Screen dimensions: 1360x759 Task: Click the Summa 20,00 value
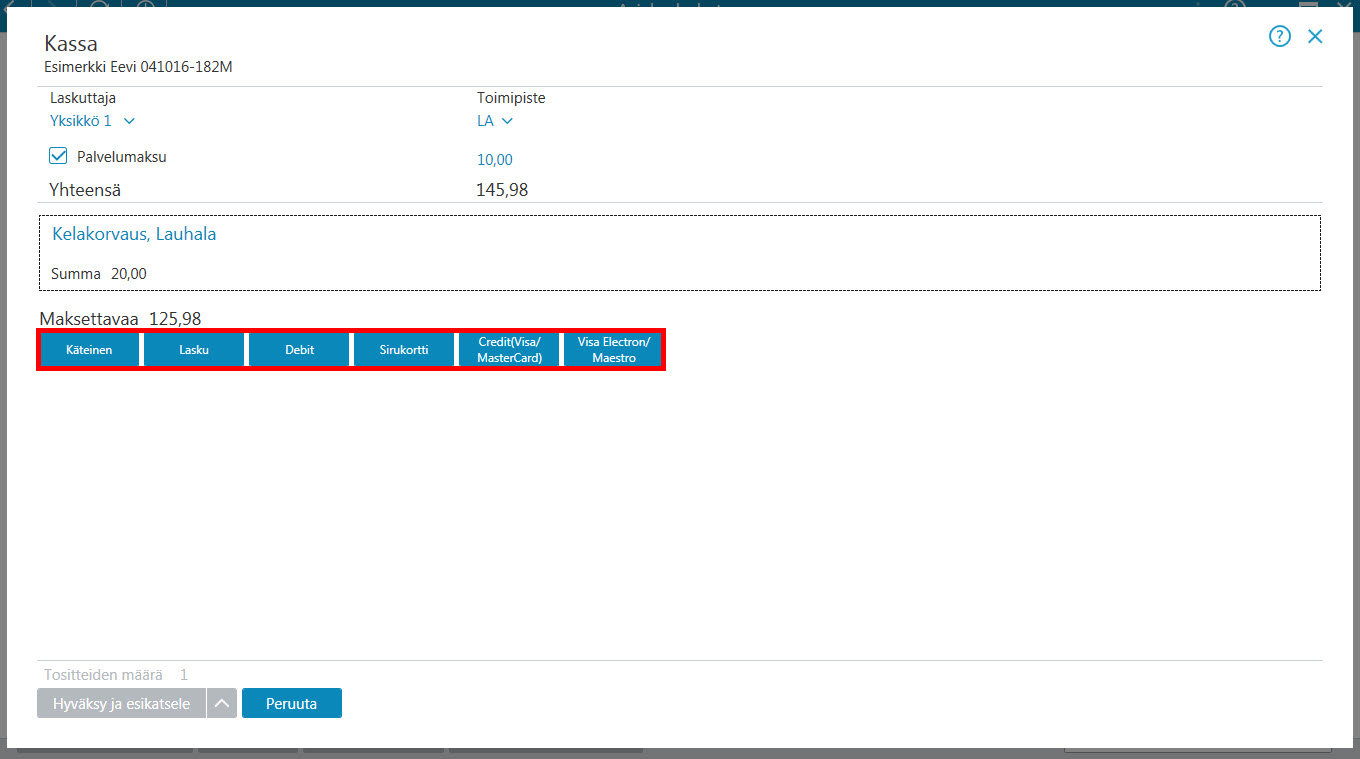(128, 274)
